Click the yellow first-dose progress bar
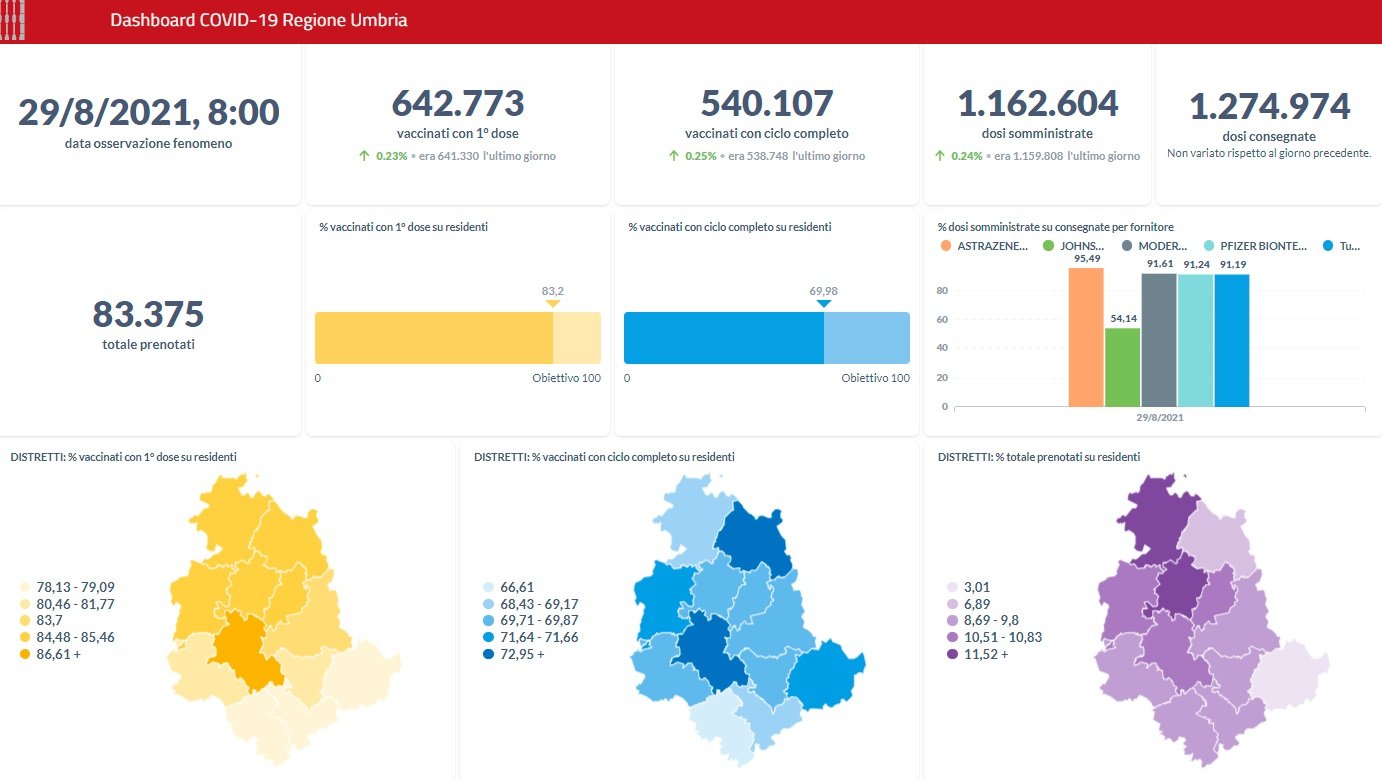This screenshot has height=780, width=1382. (x=433, y=338)
